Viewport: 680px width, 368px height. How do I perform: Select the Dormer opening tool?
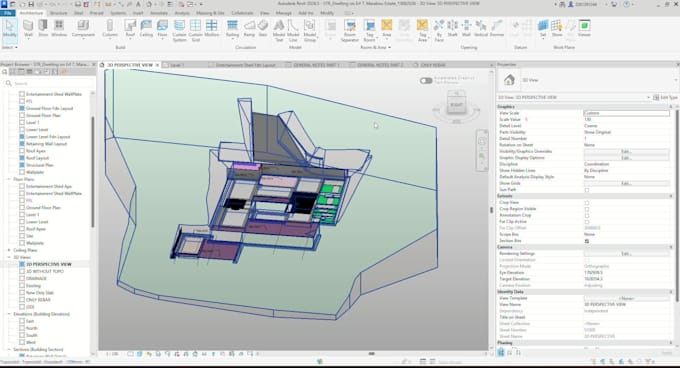coord(497,29)
